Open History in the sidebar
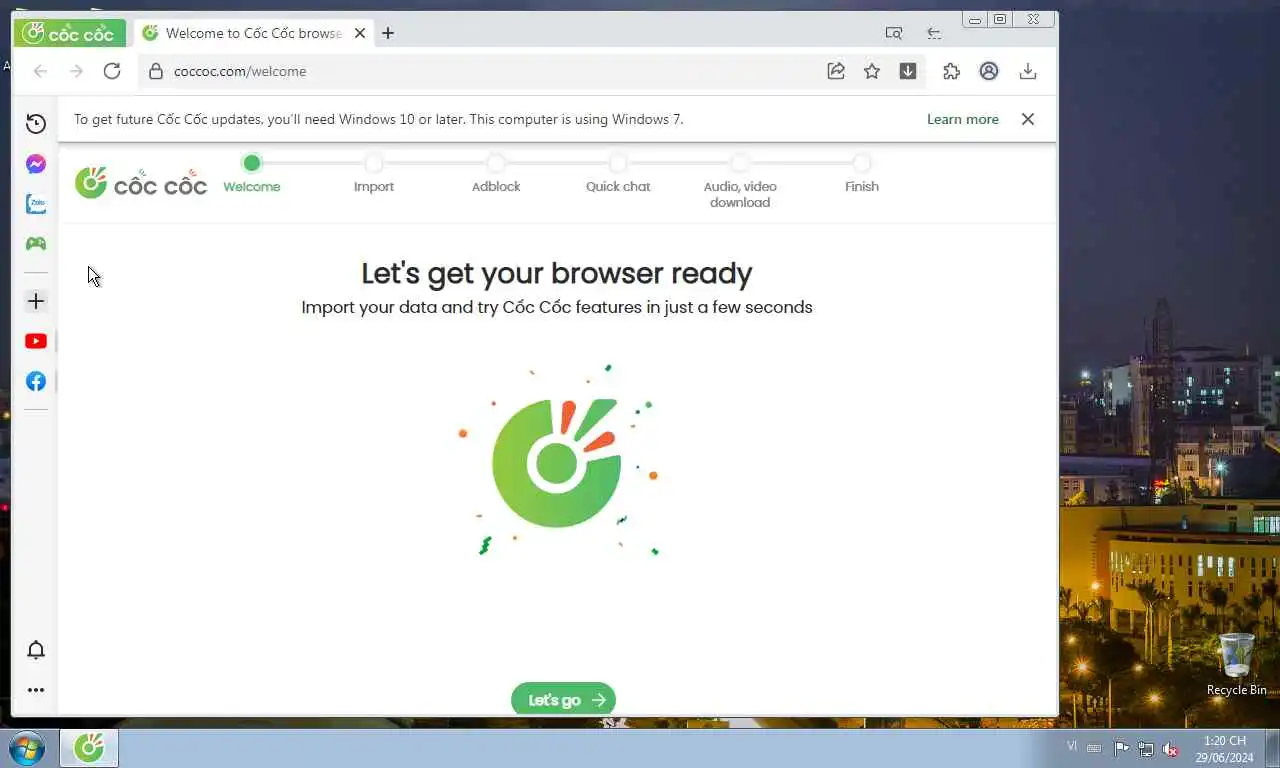This screenshot has height=768, width=1280. pos(36,124)
